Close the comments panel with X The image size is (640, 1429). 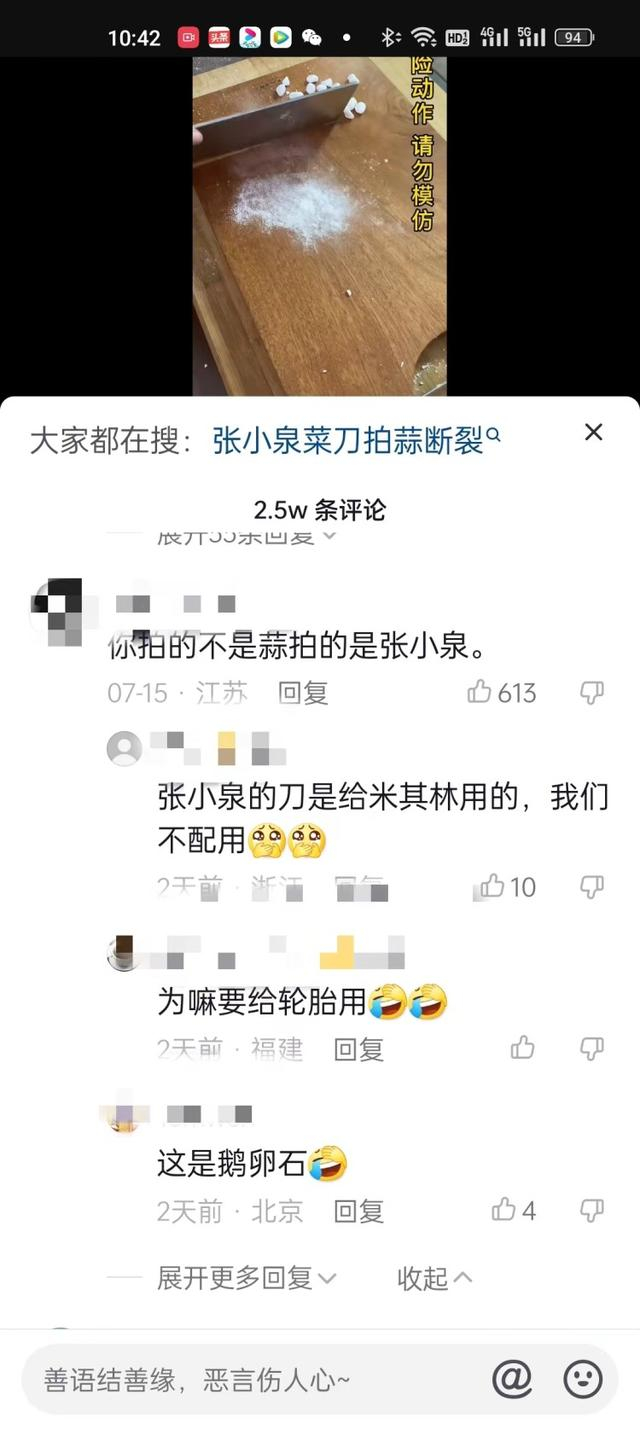point(594,432)
